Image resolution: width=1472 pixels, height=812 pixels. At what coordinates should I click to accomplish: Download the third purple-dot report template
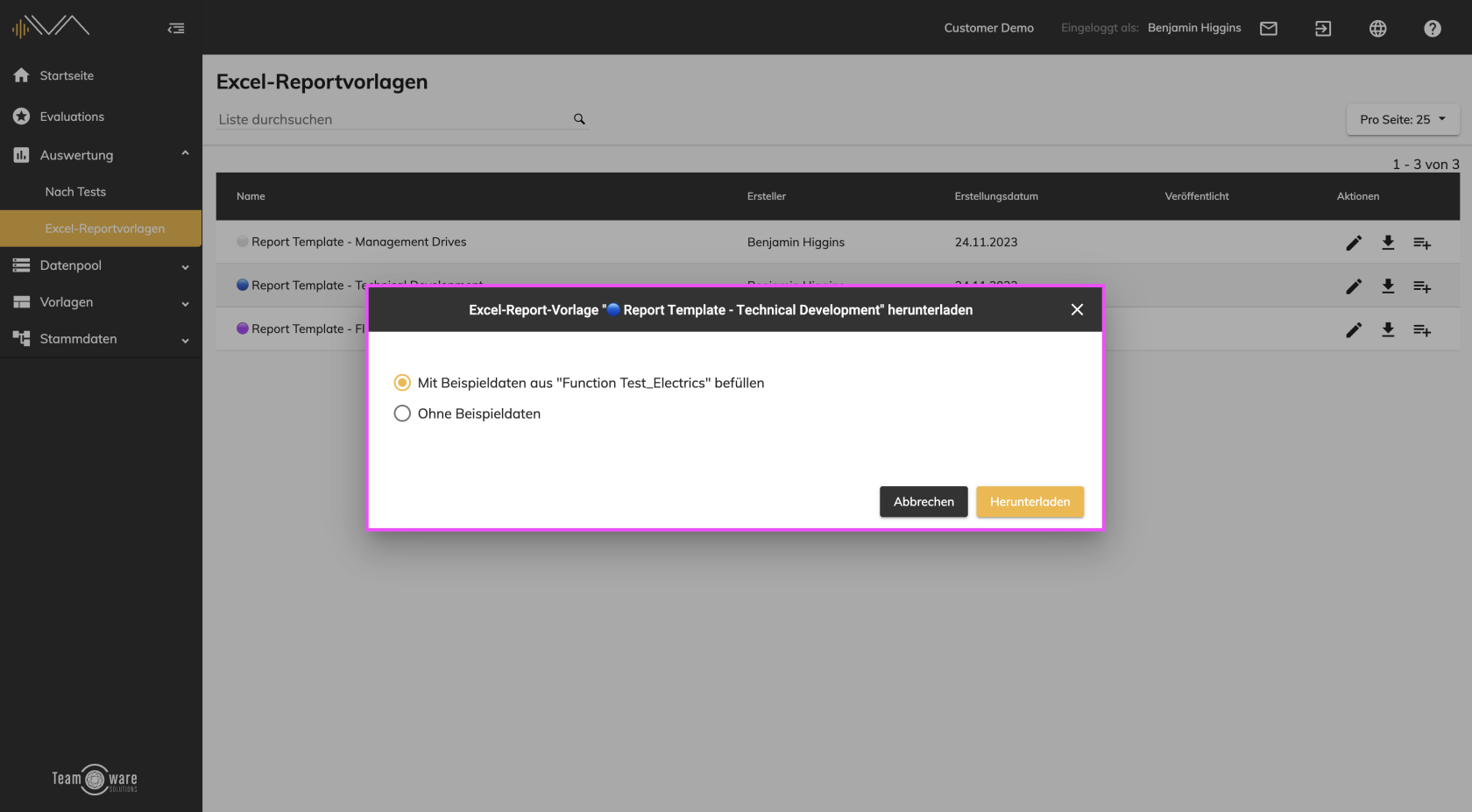point(1388,330)
